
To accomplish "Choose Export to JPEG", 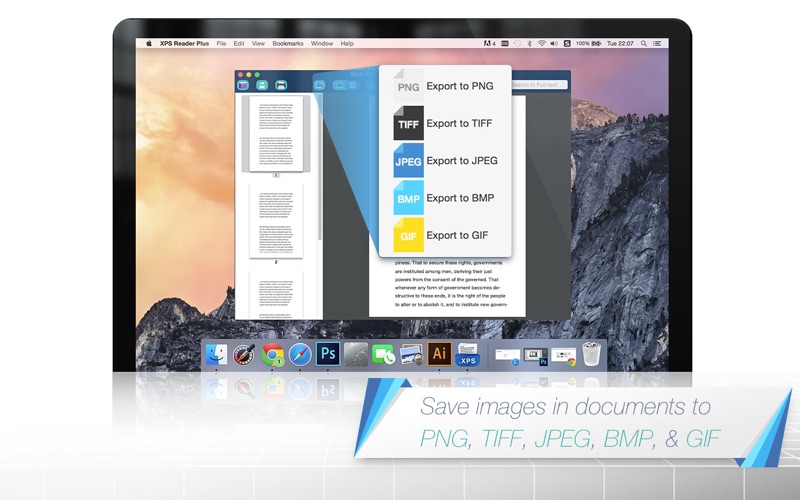I will point(445,161).
